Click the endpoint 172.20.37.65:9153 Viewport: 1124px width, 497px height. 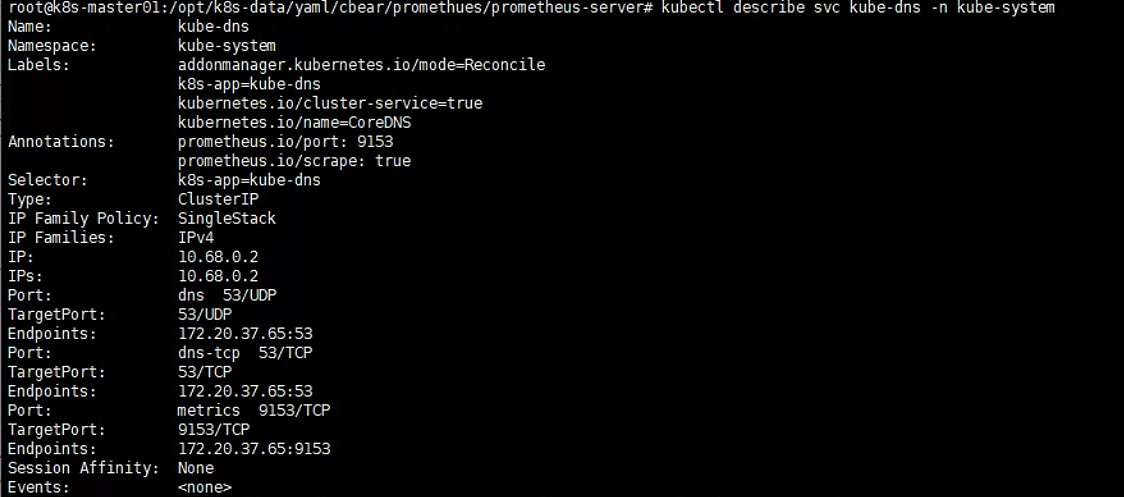(254, 449)
